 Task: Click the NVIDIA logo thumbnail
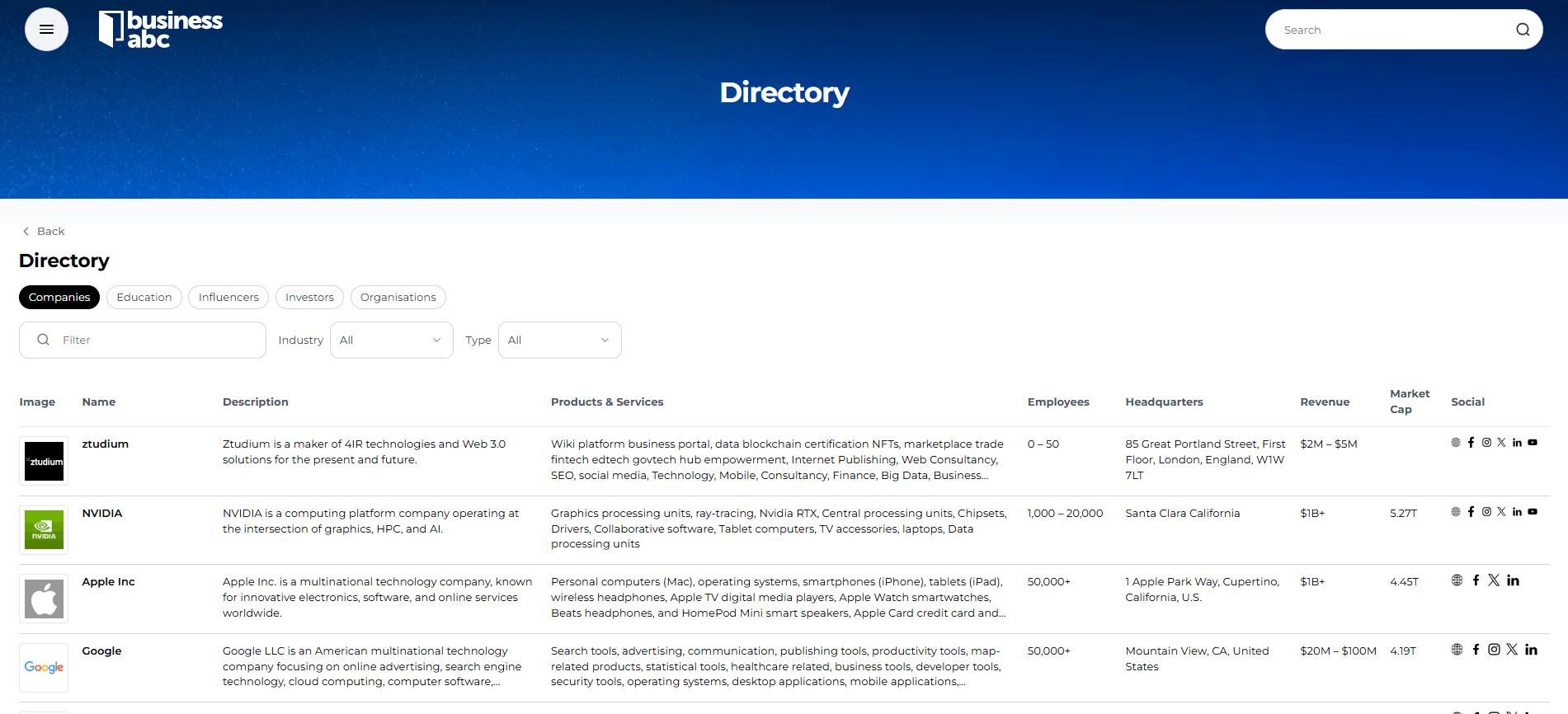coord(44,530)
